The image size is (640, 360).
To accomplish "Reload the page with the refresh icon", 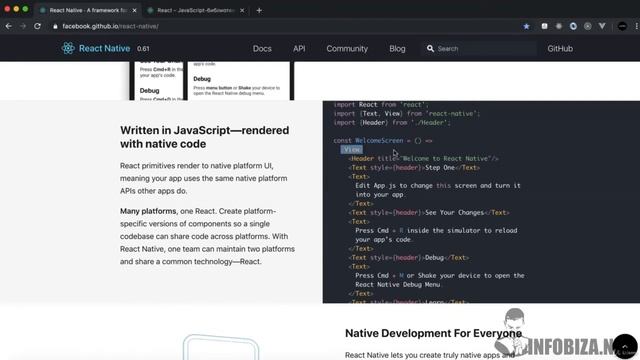I will [x=37, y=26].
